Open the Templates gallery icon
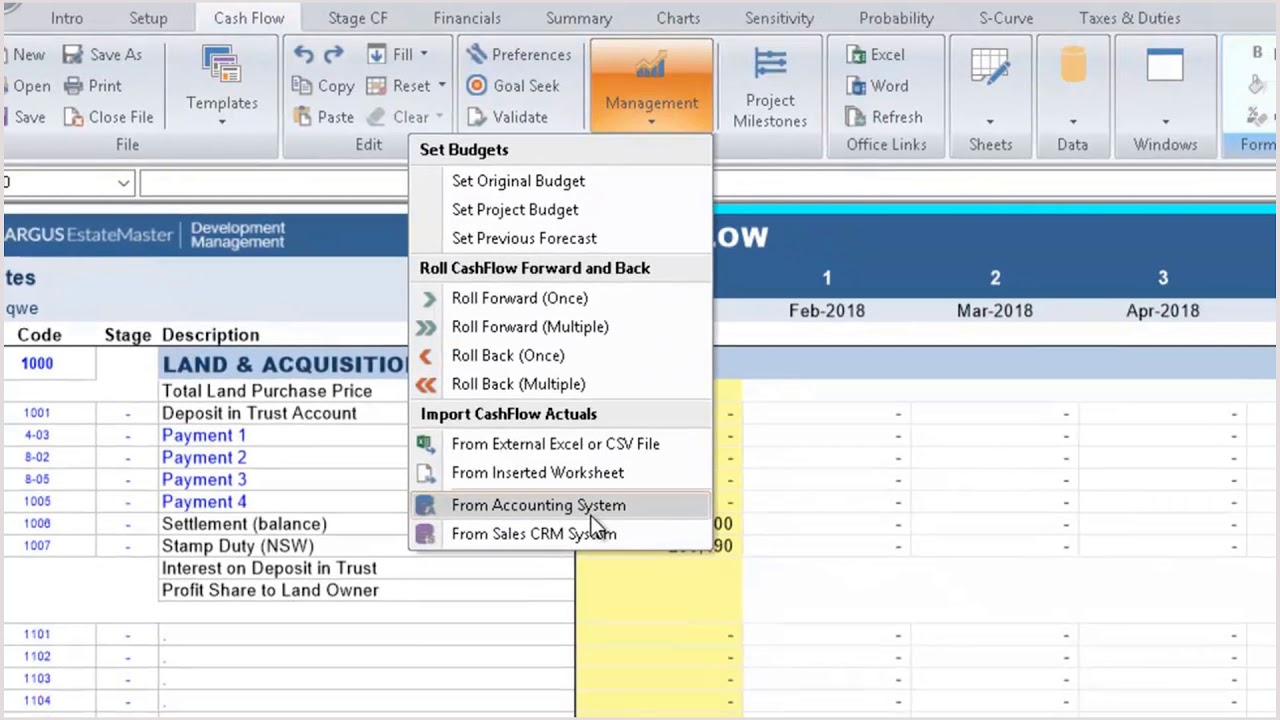 [221, 64]
